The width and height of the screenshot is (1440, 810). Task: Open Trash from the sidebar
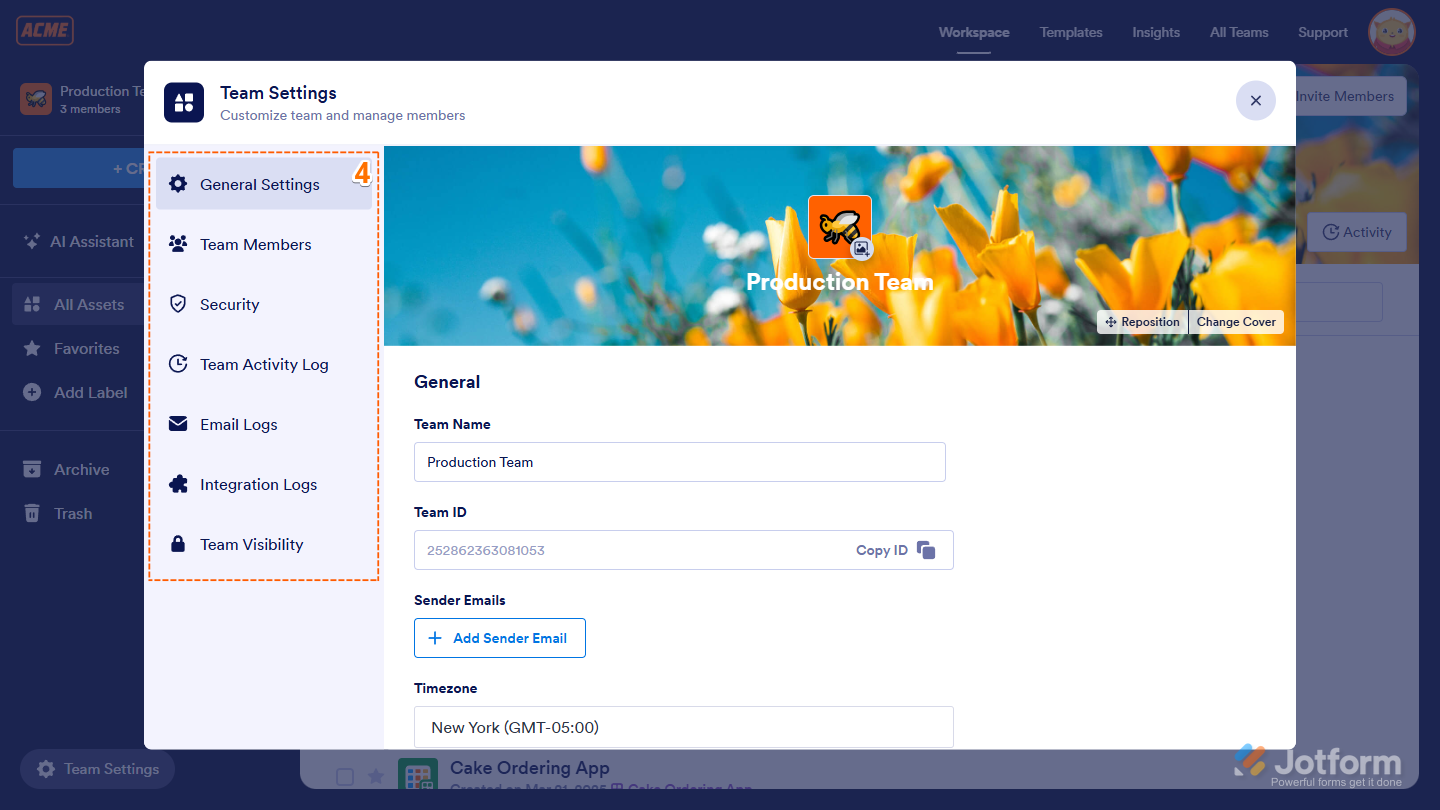(x=71, y=513)
